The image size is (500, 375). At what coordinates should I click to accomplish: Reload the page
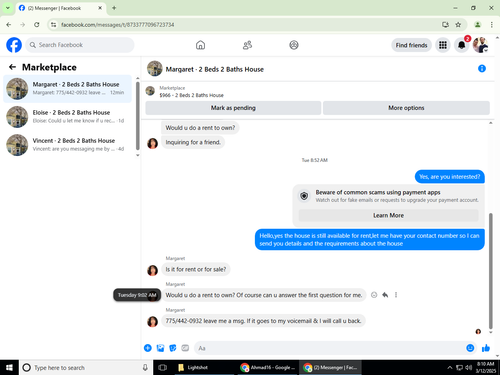(x=37, y=25)
